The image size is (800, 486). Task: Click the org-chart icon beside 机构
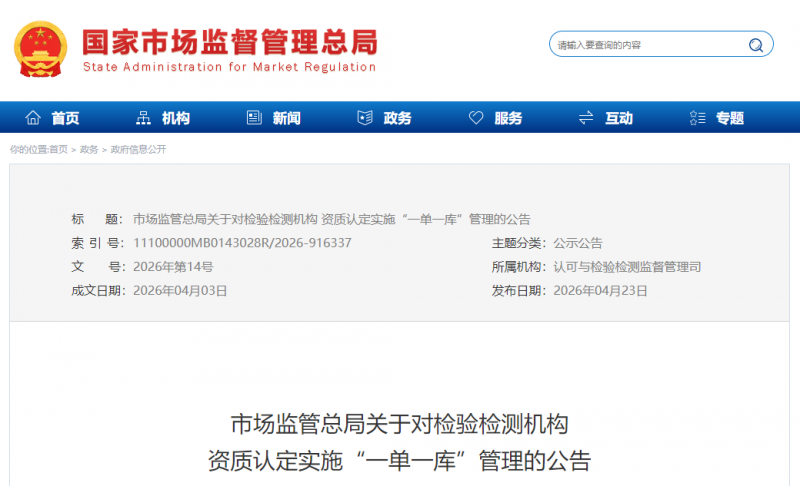click(x=143, y=118)
